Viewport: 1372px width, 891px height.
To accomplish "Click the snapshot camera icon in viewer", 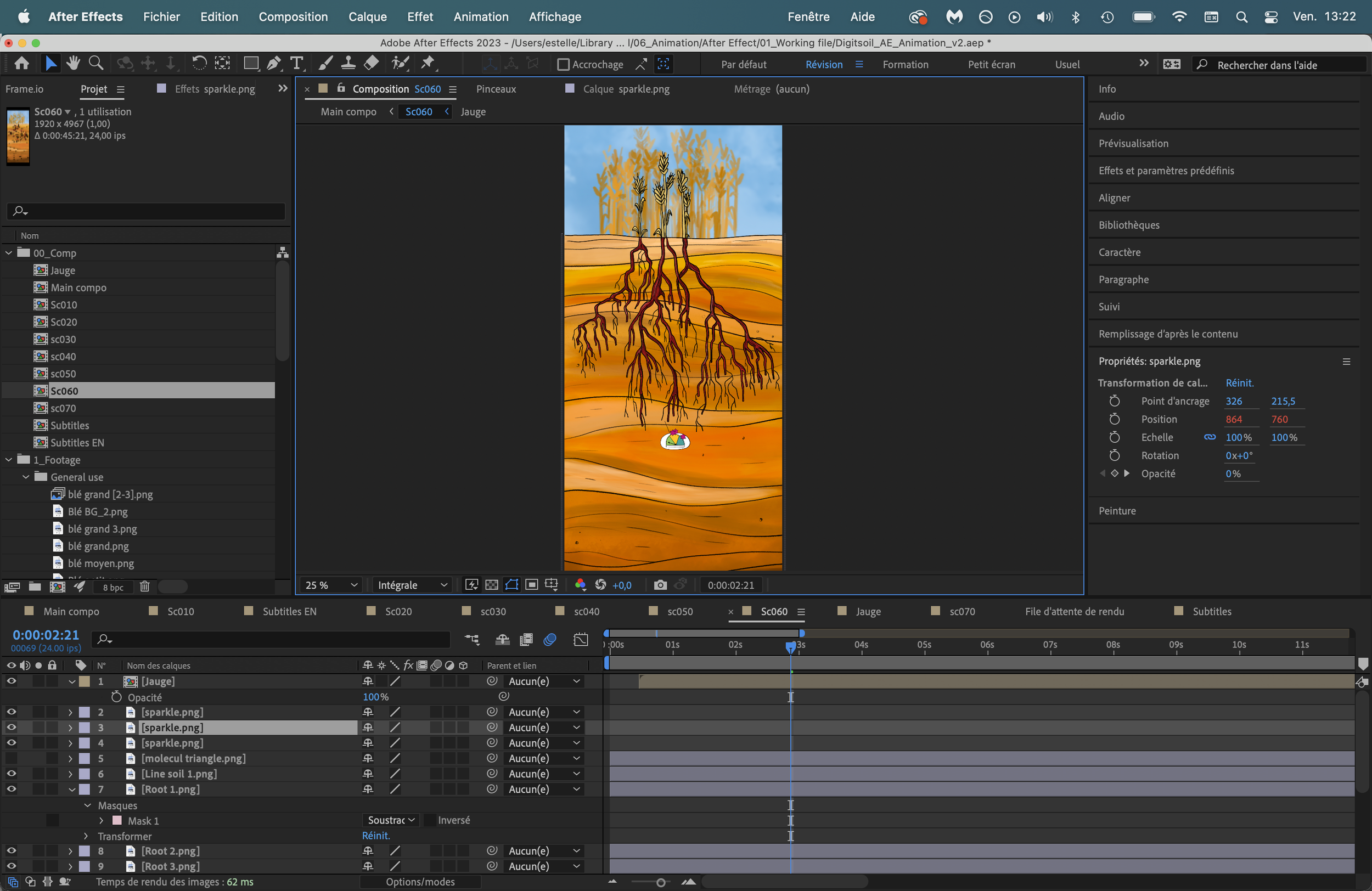I will pyautogui.click(x=660, y=585).
